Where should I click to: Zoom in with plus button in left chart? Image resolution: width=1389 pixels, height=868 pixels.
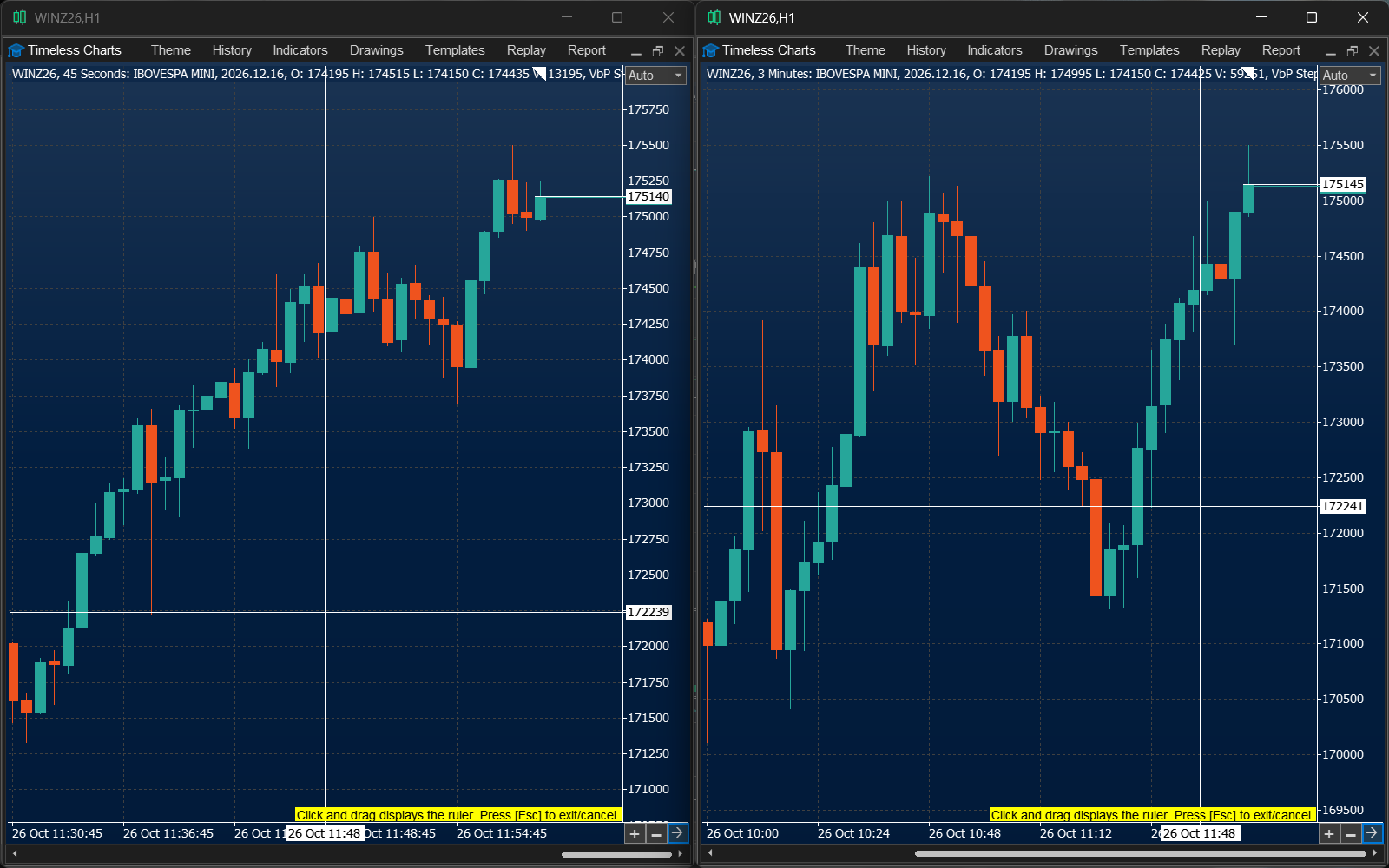[x=635, y=833]
